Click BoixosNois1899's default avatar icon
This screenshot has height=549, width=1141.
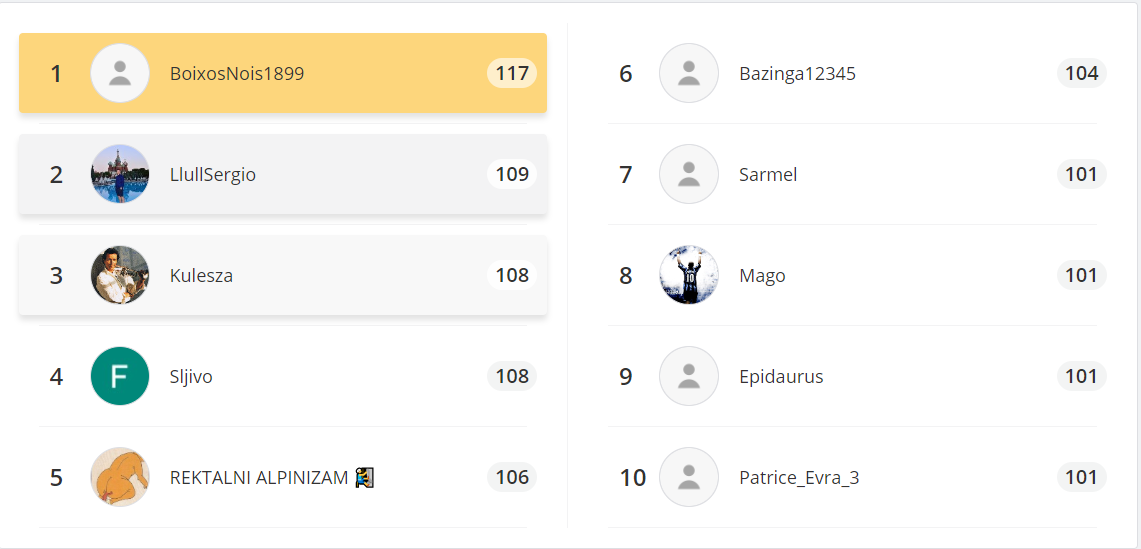120,73
